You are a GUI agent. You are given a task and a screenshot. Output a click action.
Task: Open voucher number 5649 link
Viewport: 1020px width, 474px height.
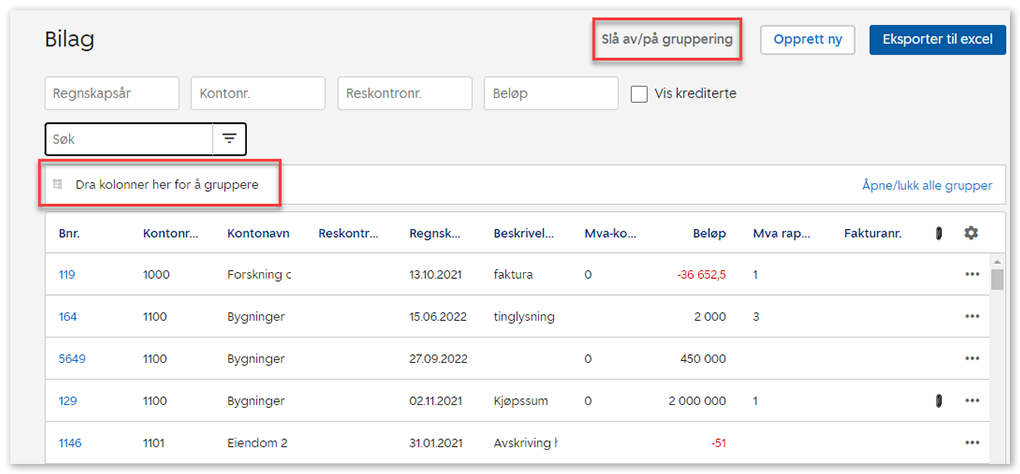pos(72,358)
